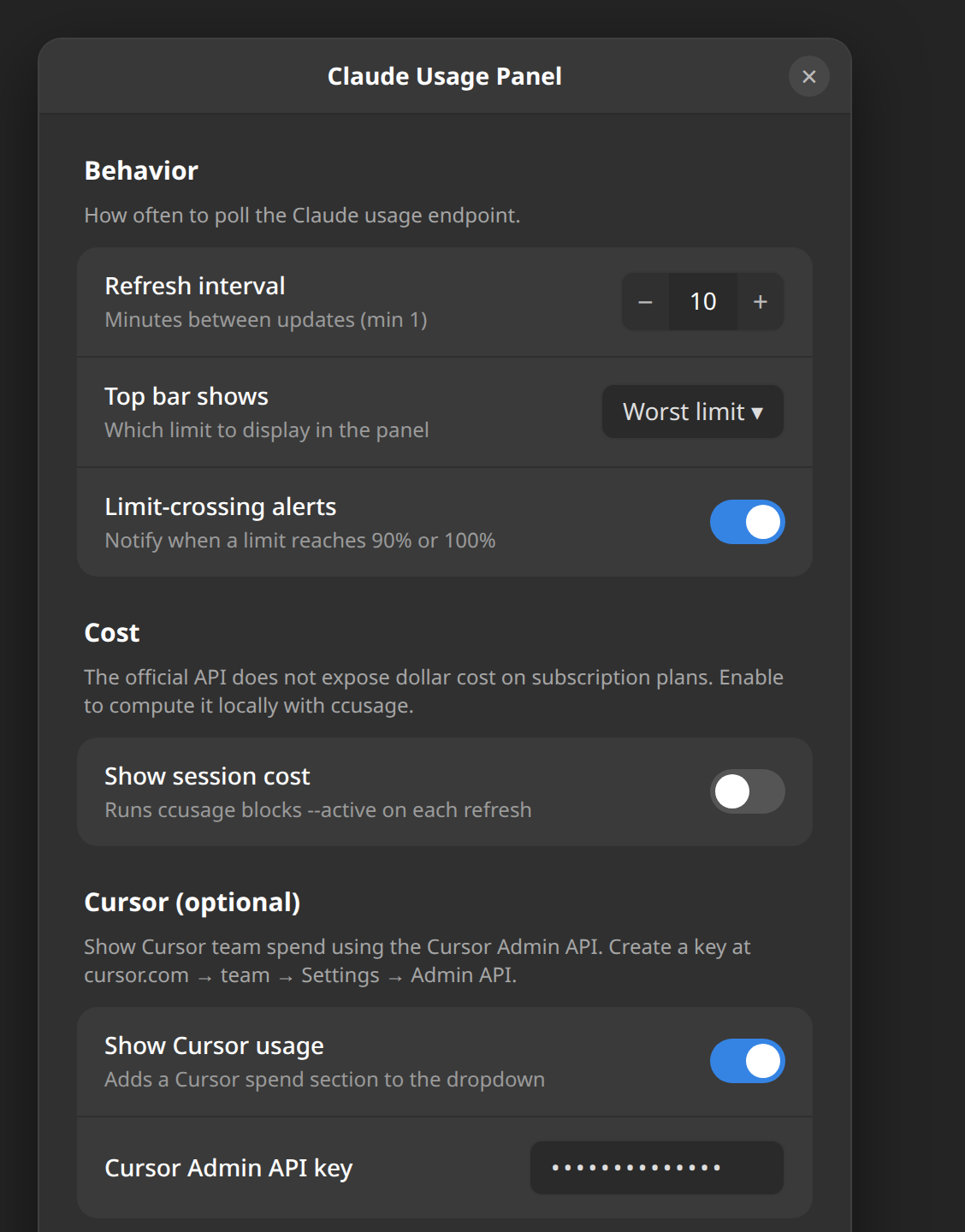Click 'Minutes between updates (min 1)' text
Image resolution: width=965 pixels, height=1232 pixels.
coord(266,320)
